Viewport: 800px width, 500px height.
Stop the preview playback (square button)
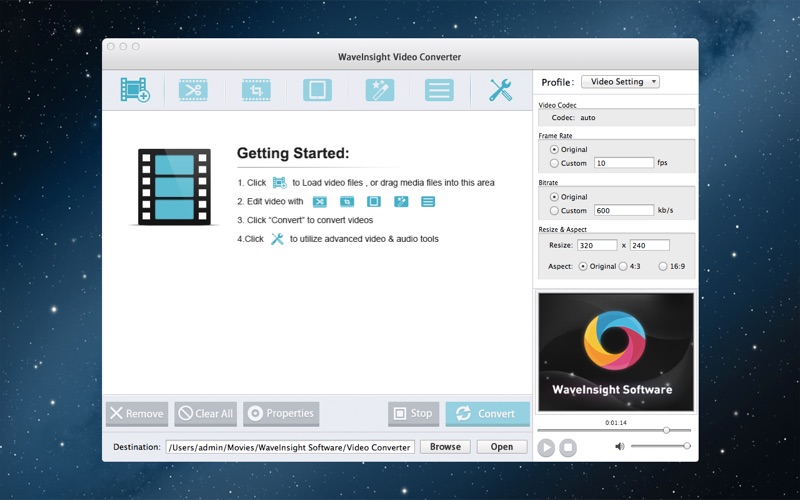point(568,448)
